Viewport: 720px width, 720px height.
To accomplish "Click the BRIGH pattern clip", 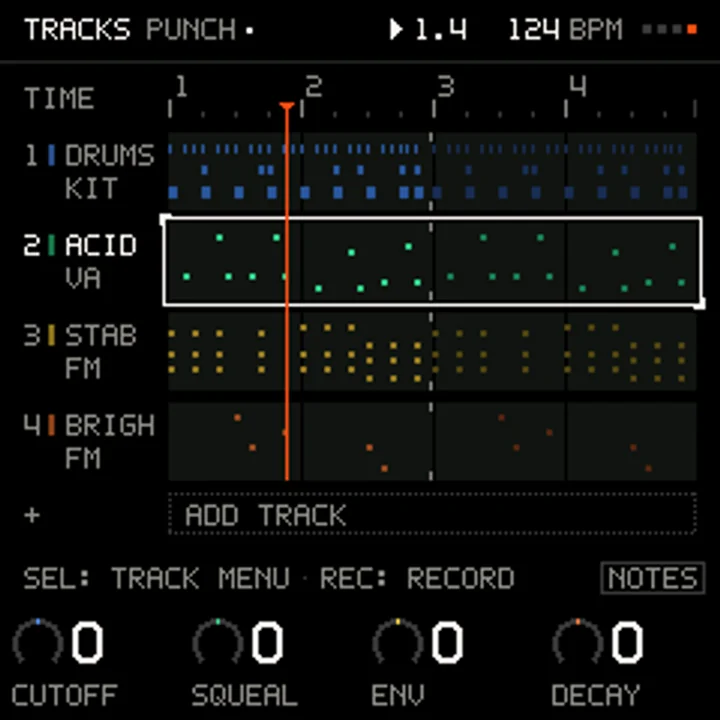I will pyautogui.click(x=432, y=442).
